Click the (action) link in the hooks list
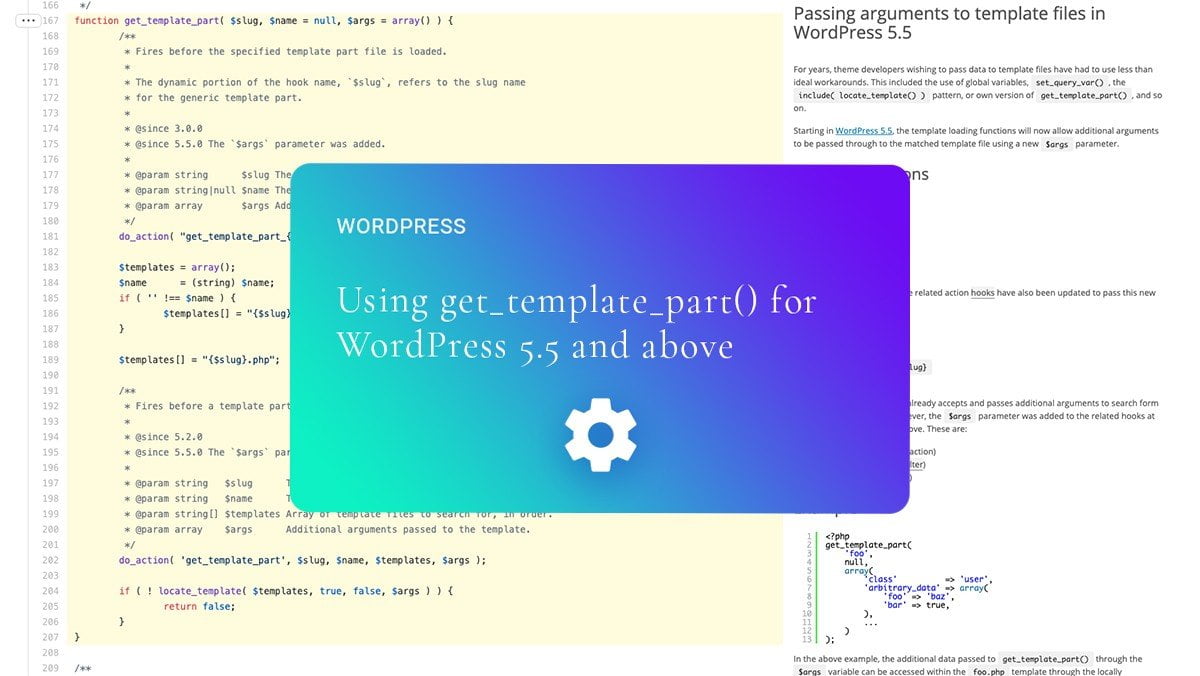Viewport: 1200px width, 676px height. 921,451
